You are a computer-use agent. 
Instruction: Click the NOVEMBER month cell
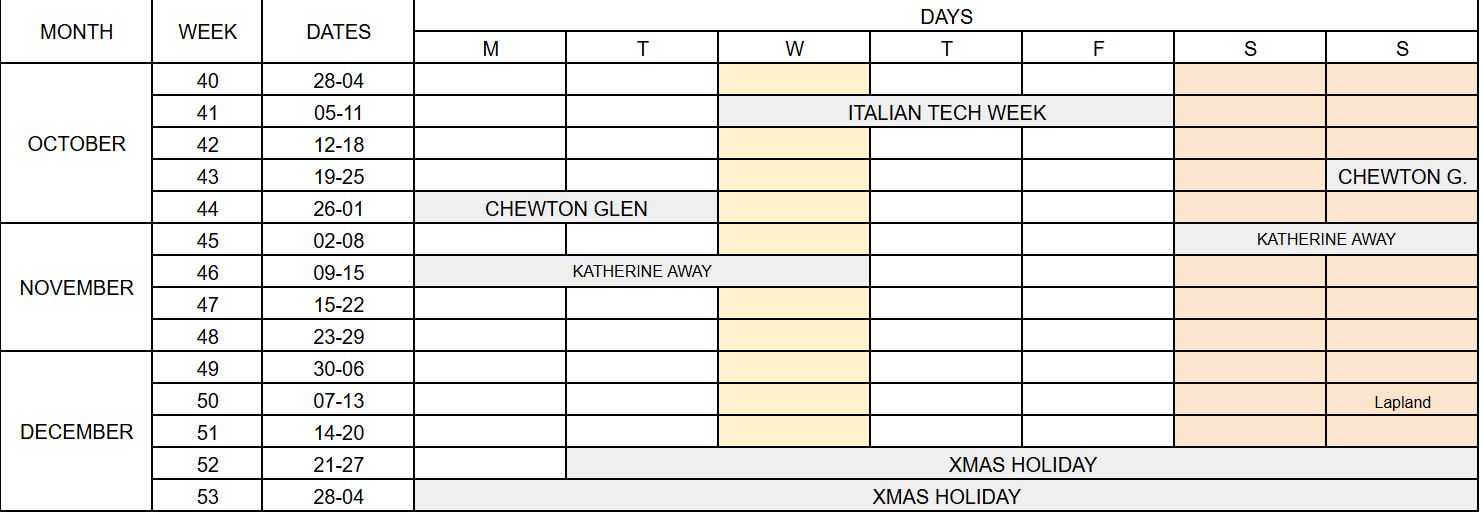[x=77, y=288]
